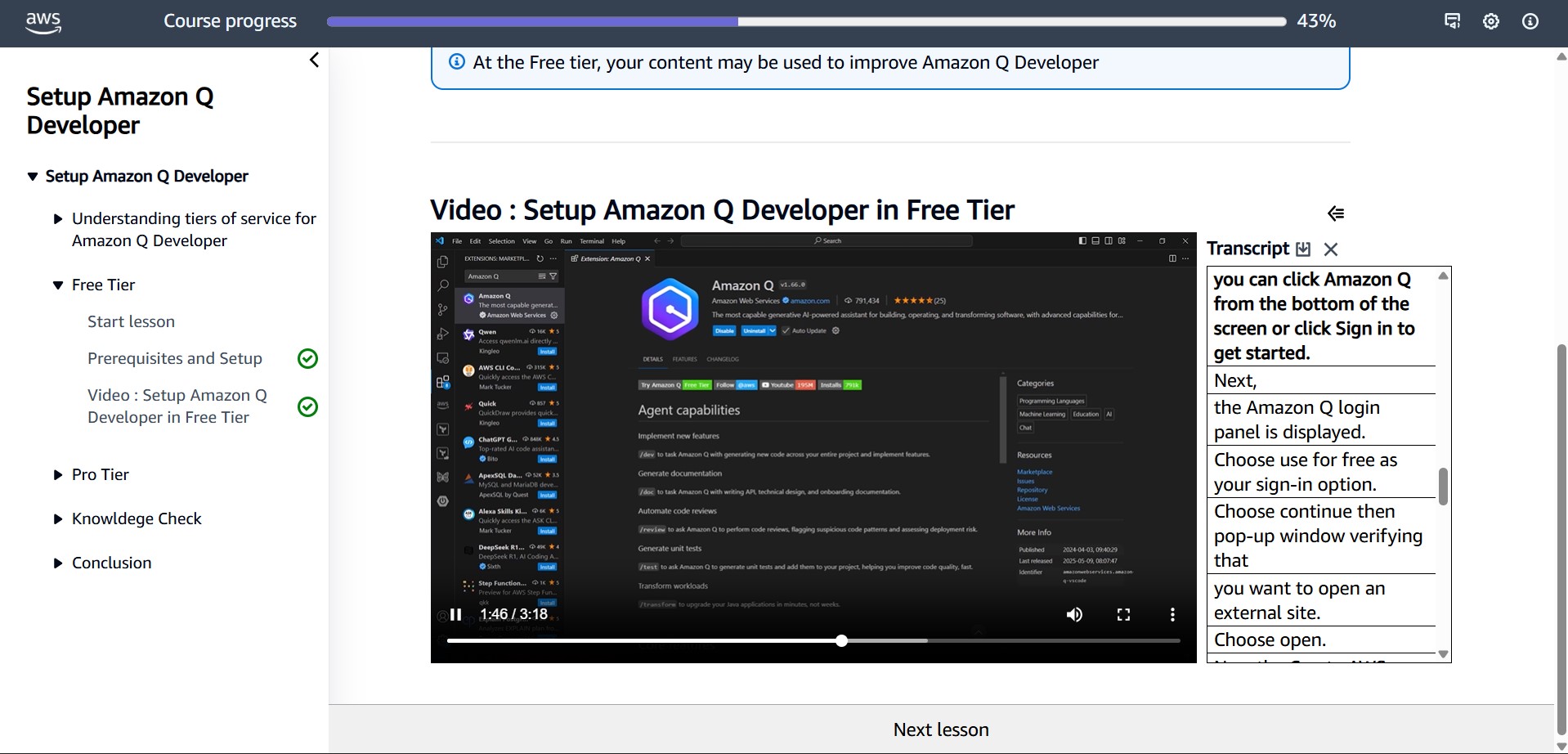Collapse the left sidebar with chevron
The width and height of the screenshot is (1568, 754).
click(314, 60)
